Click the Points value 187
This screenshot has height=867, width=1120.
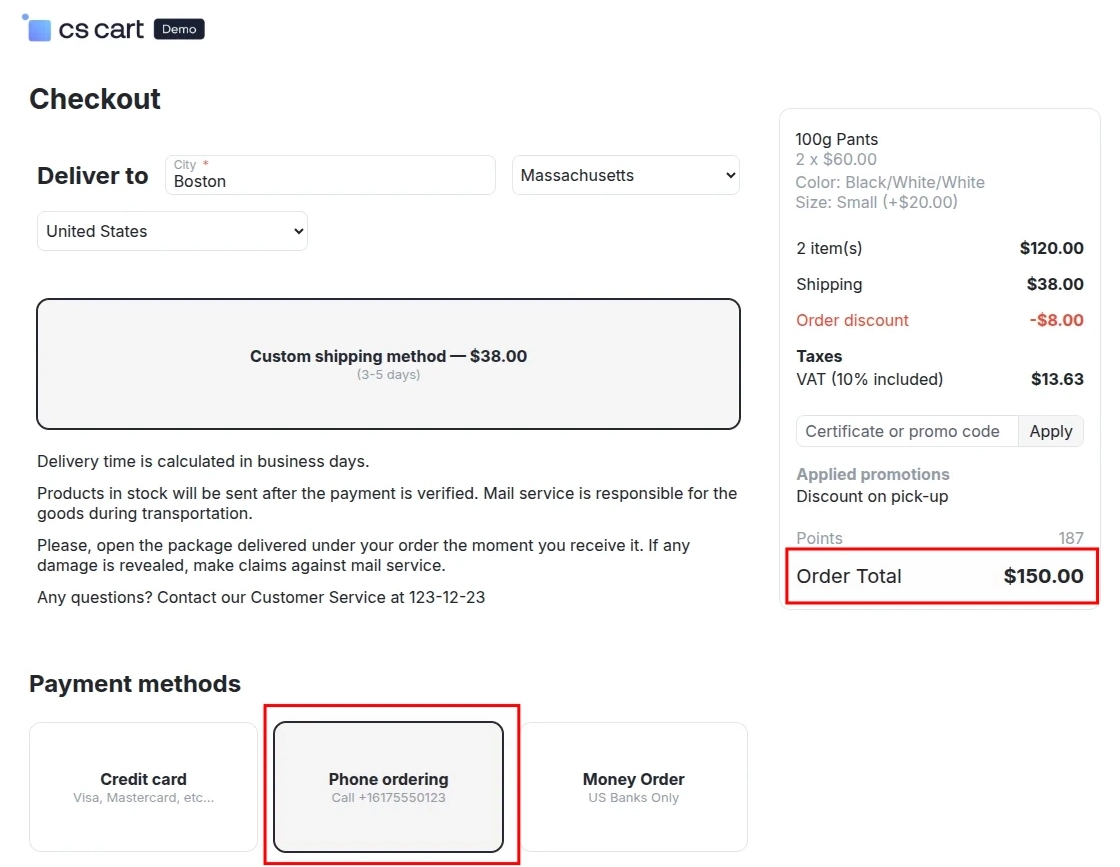pyautogui.click(x=1072, y=538)
